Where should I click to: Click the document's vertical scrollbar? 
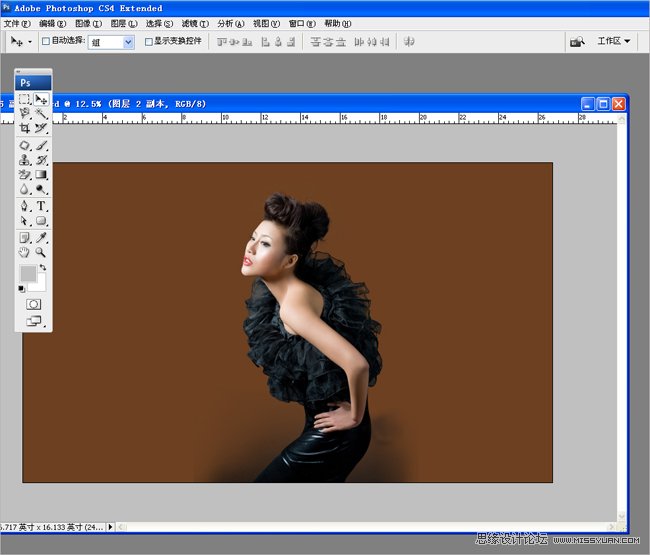click(x=621, y=300)
